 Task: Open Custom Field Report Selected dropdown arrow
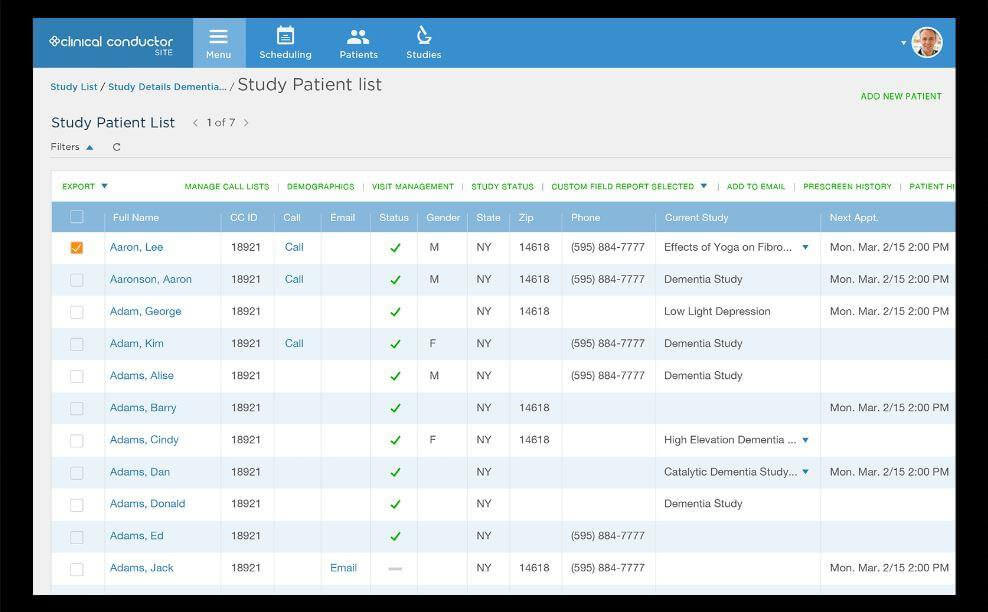[x=704, y=186]
